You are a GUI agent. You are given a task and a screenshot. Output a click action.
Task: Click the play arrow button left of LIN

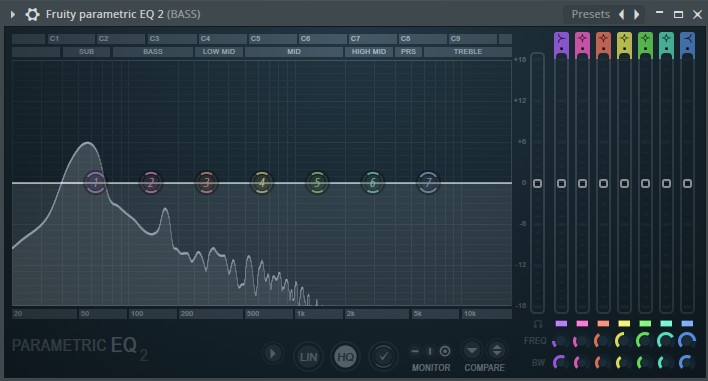[x=272, y=353]
